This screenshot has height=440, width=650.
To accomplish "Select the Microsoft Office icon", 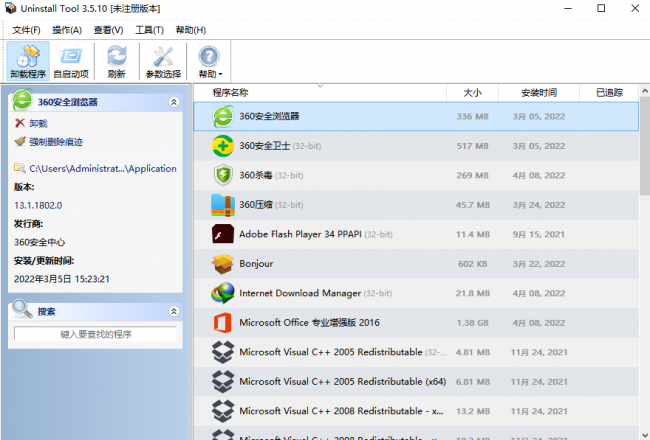I will [223, 323].
